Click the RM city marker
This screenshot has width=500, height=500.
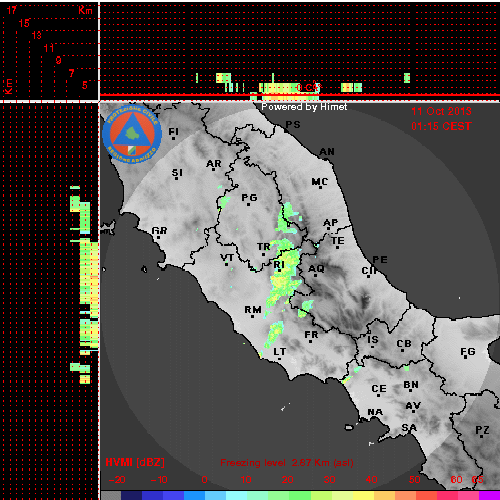(x=252, y=316)
